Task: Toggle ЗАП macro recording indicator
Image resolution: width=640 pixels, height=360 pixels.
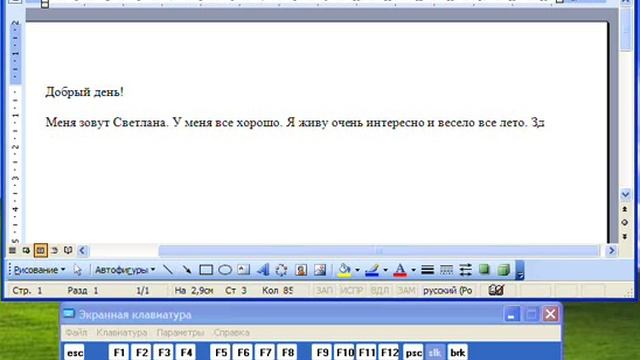Action: click(324, 291)
